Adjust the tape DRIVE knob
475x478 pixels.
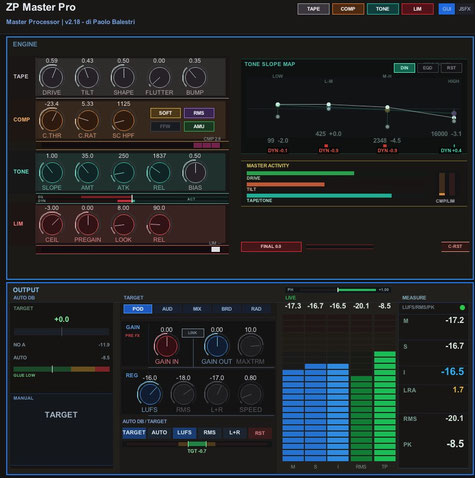coord(52,77)
